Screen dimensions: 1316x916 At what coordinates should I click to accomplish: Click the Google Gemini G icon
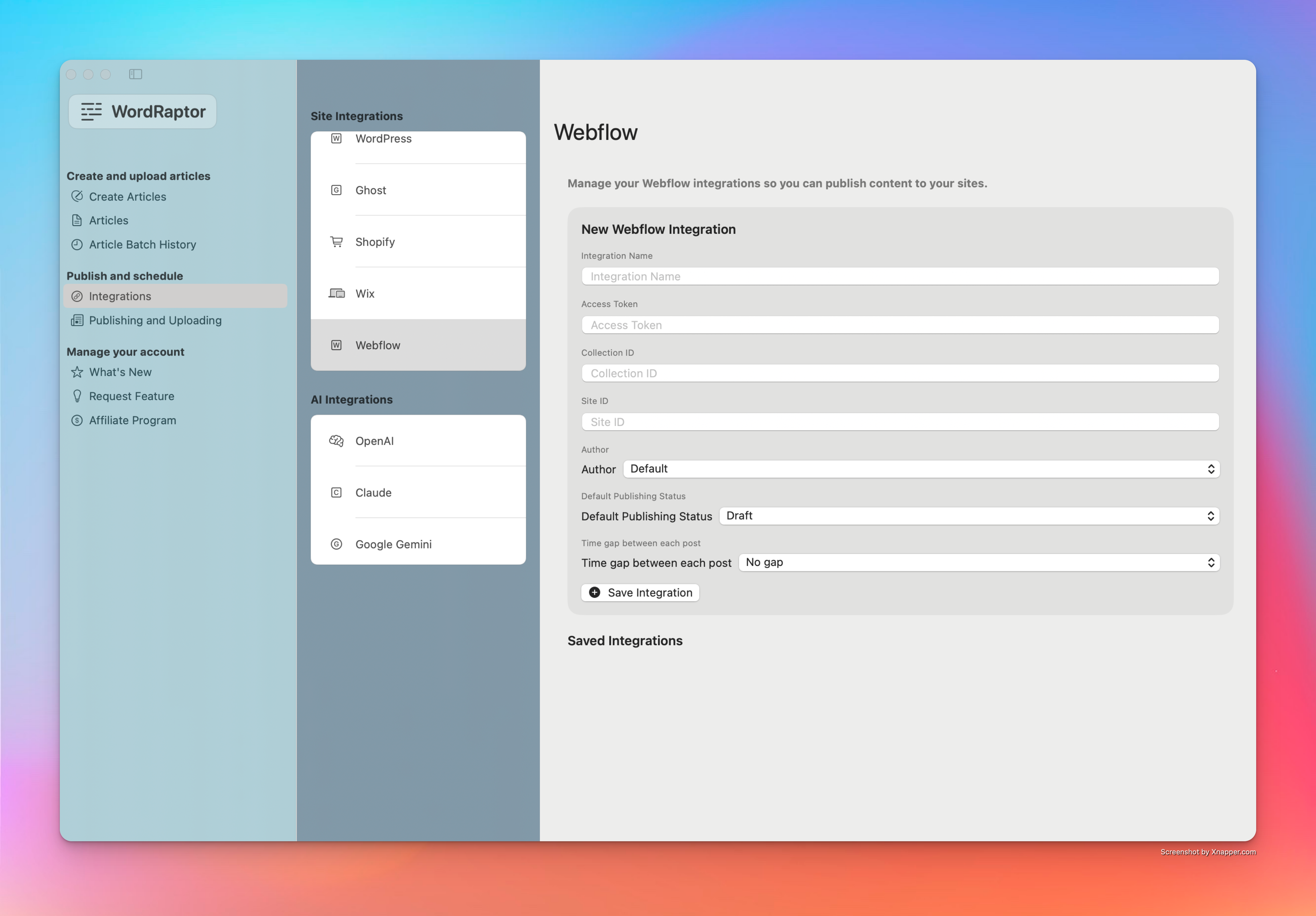coord(336,544)
